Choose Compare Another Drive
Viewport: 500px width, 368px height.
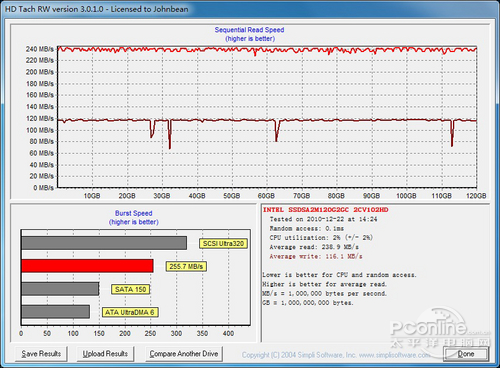point(184,354)
